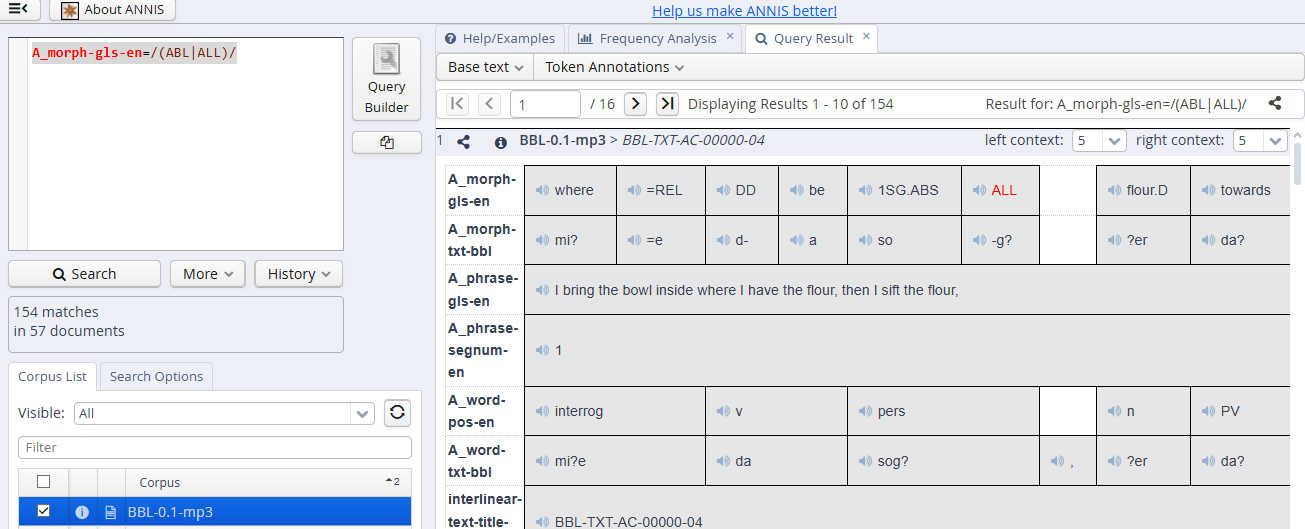Refresh the corpus list
1305x529 pixels.
tap(397, 413)
